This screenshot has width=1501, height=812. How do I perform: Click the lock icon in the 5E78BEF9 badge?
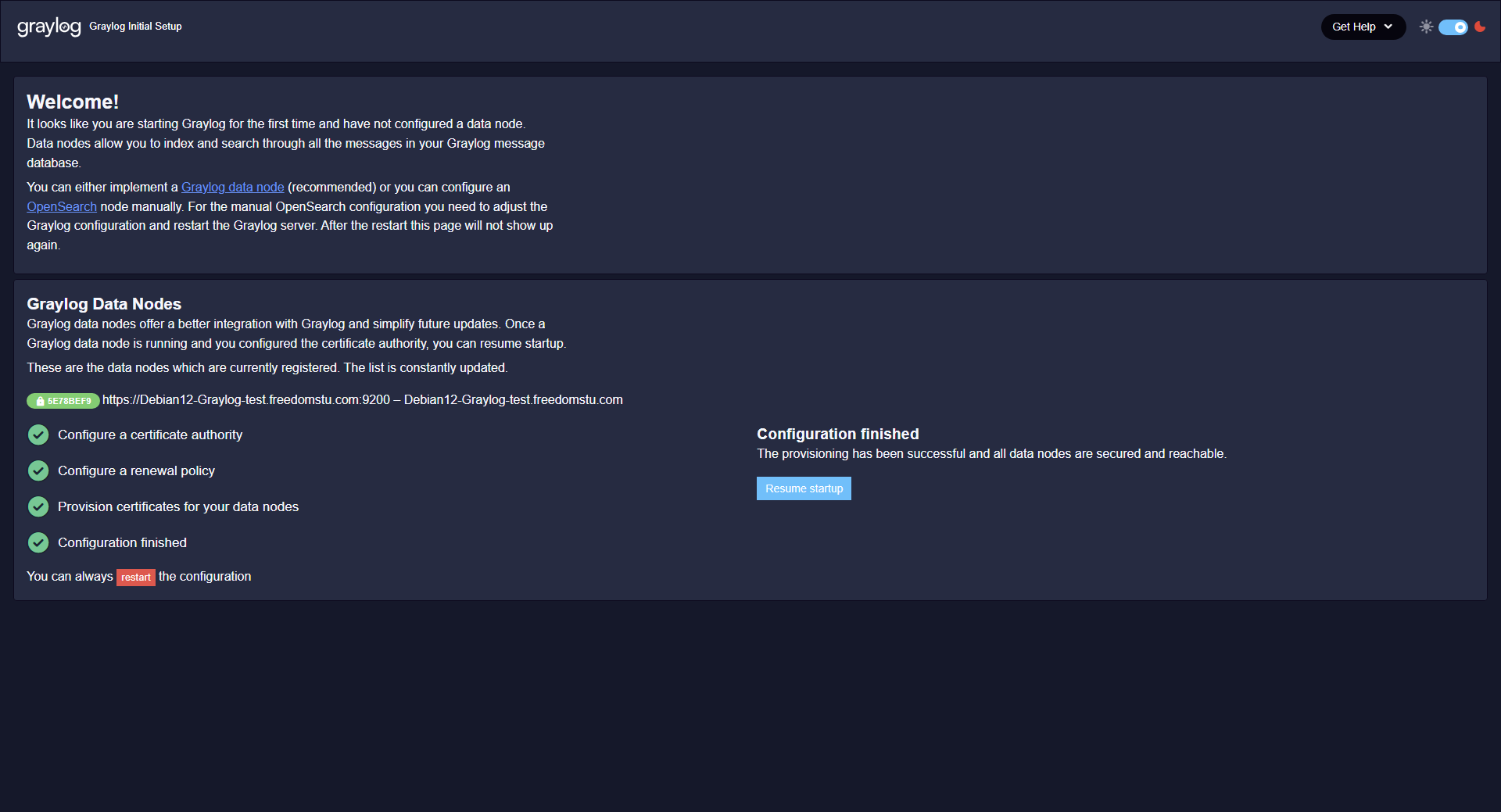tap(41, 402)
